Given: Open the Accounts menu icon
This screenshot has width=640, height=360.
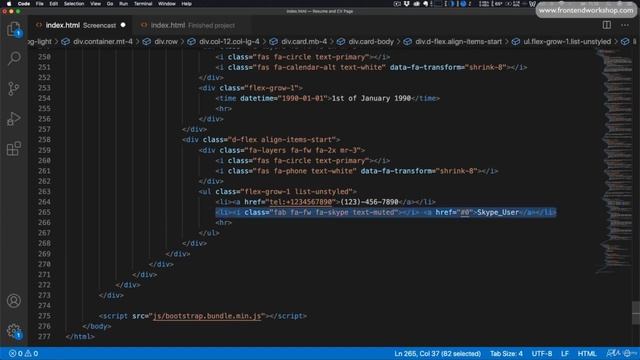Looking at the screenshot, I should pyautogui.click(x=14, y=301).
